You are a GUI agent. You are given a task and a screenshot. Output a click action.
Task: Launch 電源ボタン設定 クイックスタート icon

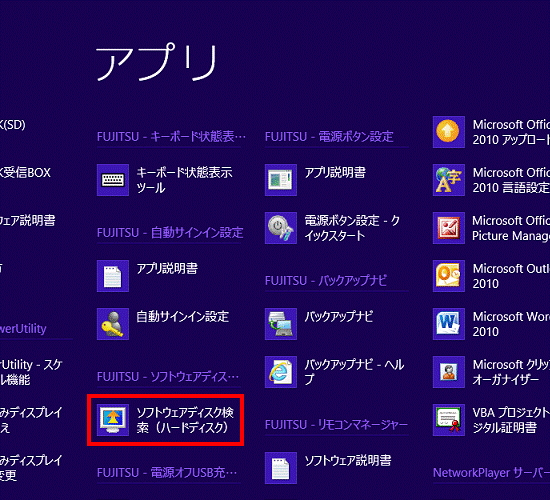point(281,228)
